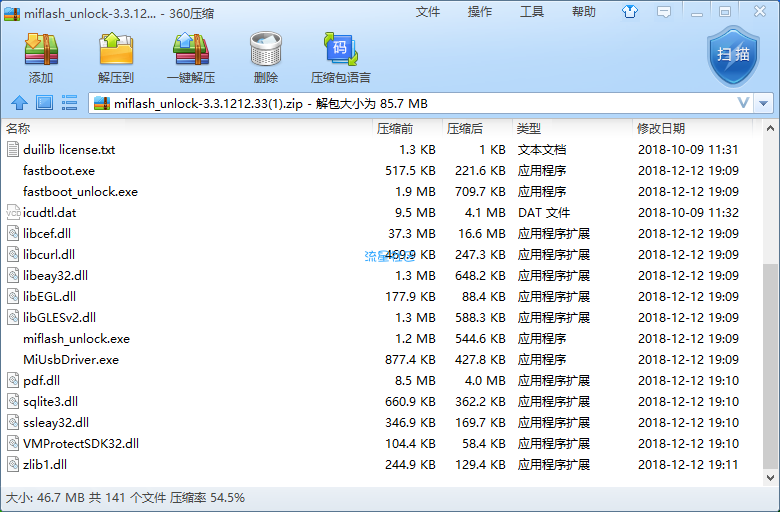Open the 操作 menu
This screenshot has height=512, width=780.
[x=480, y=12]
